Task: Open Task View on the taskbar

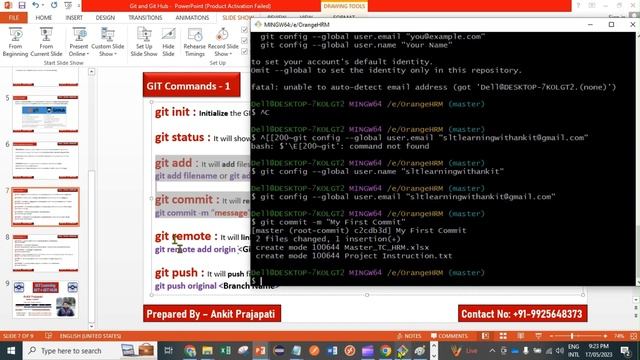Action: coord(168,351)
